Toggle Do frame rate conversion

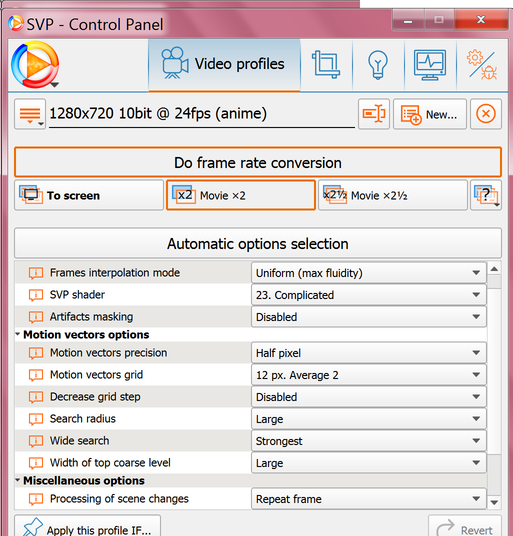[x=258, y=162]
